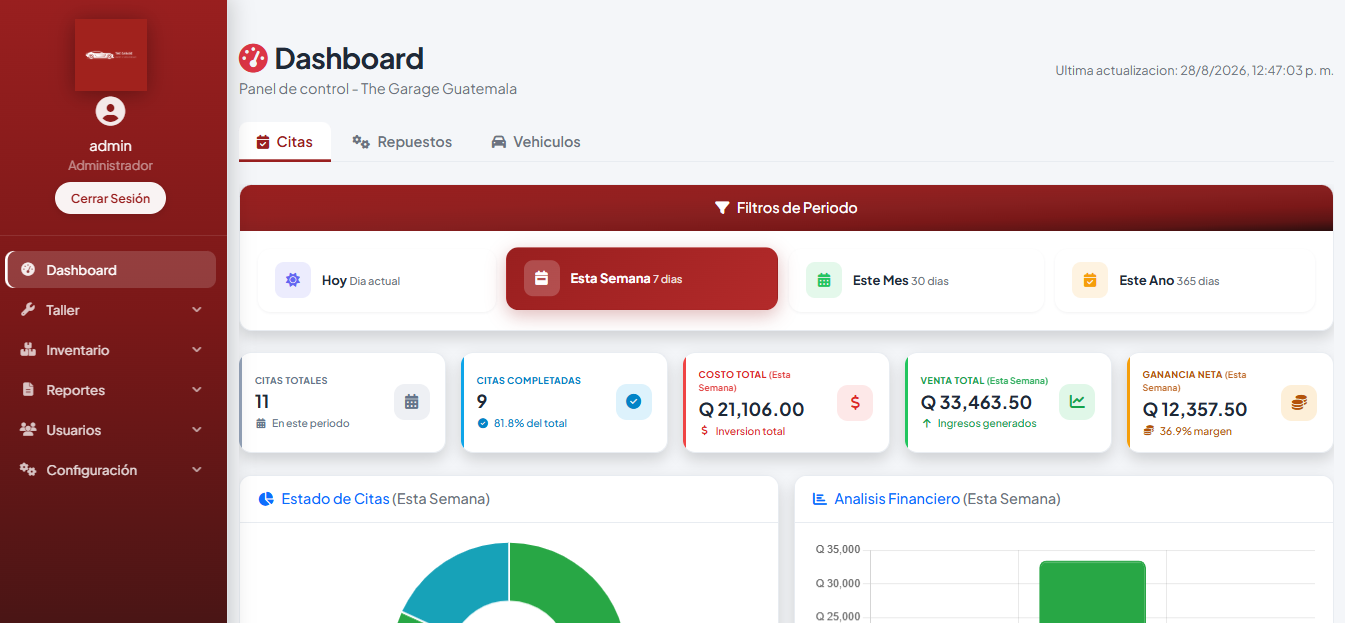The image size is (1345, 623).
Task: Expand the Taller menu chevron
Action: point(197,310)
